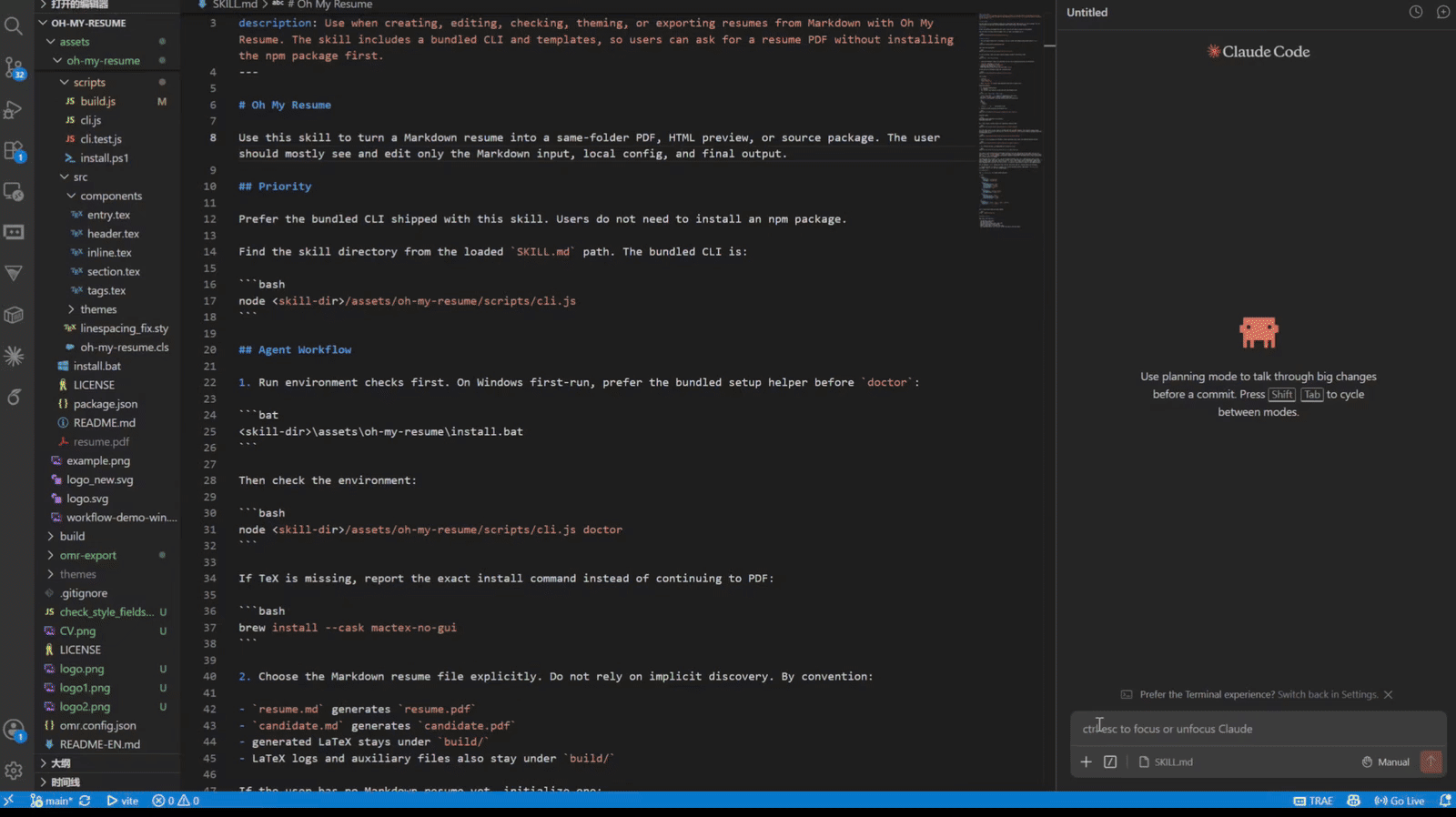Expand the 大纲 outline section
1456x817 pixels.
click(60, 763)
